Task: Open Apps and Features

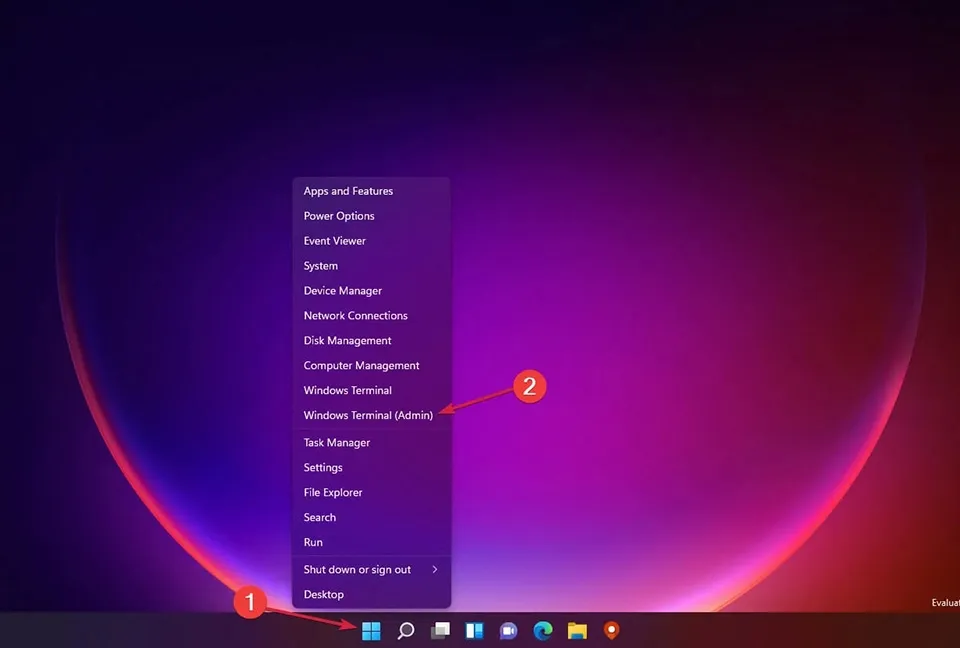Action: (348, 191)
